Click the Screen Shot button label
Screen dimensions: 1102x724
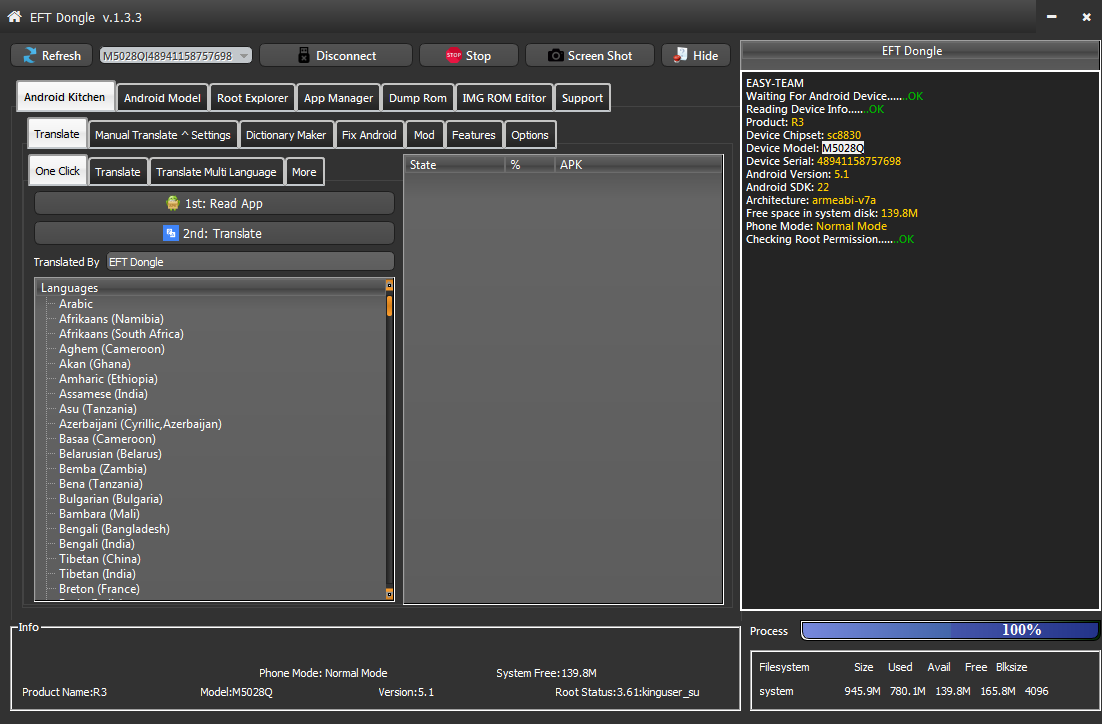tap(599, 56)
